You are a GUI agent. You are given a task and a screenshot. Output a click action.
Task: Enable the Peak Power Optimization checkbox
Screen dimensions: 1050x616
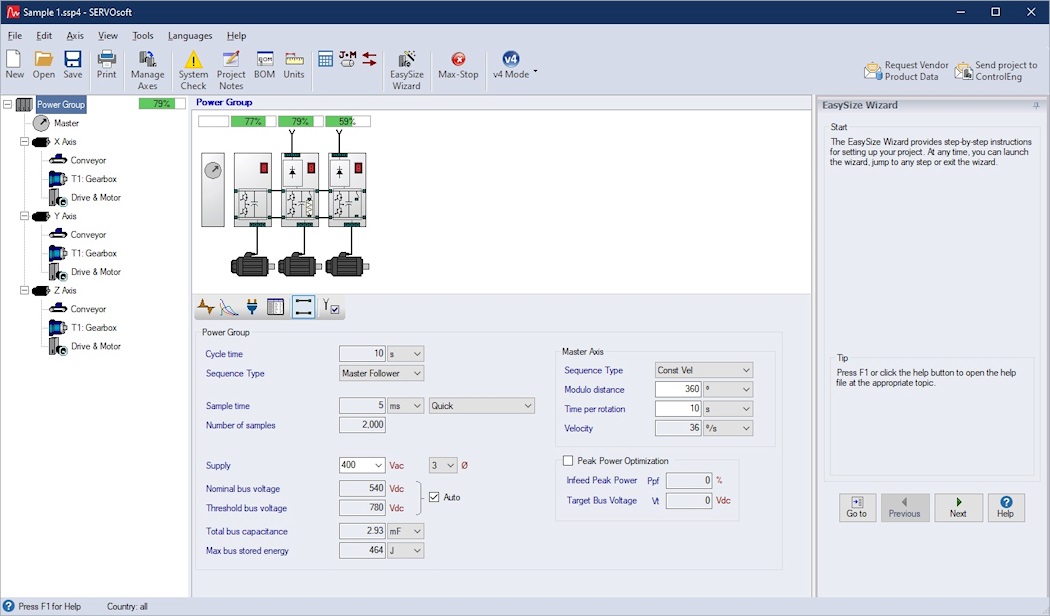tap(568, 461)
